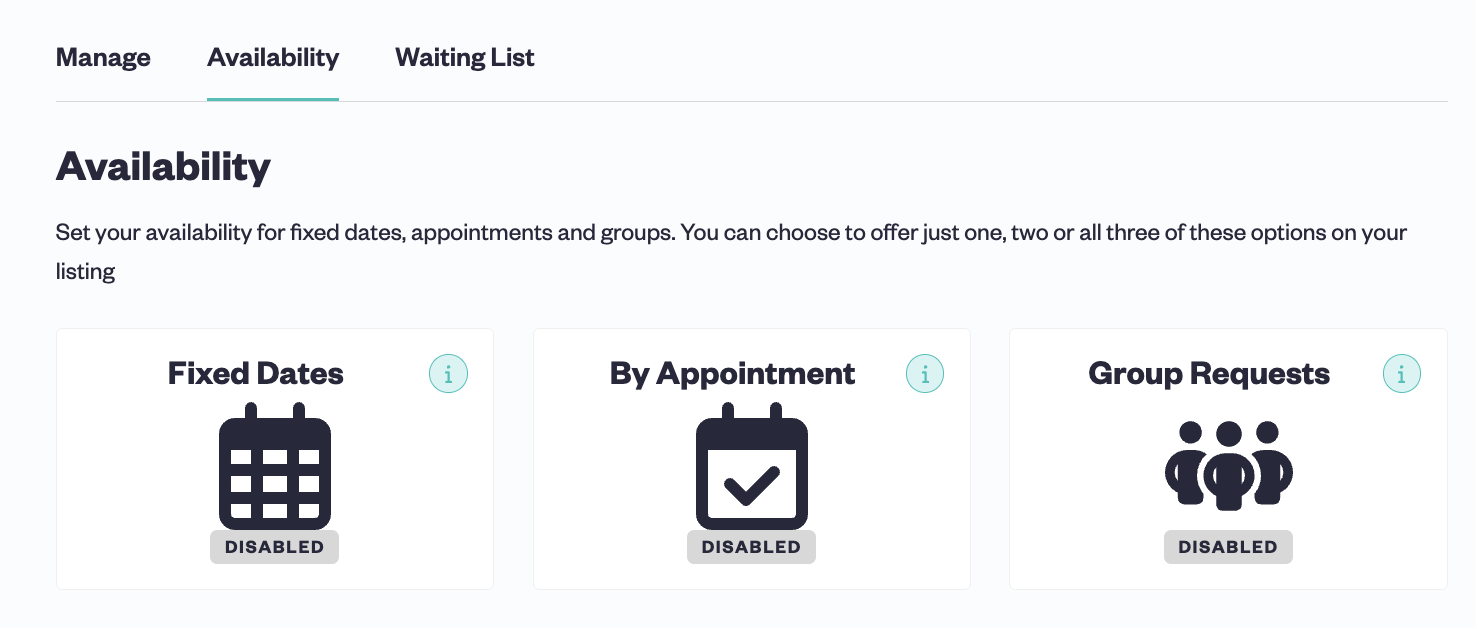Click the Availability page heading

(163, 166)
